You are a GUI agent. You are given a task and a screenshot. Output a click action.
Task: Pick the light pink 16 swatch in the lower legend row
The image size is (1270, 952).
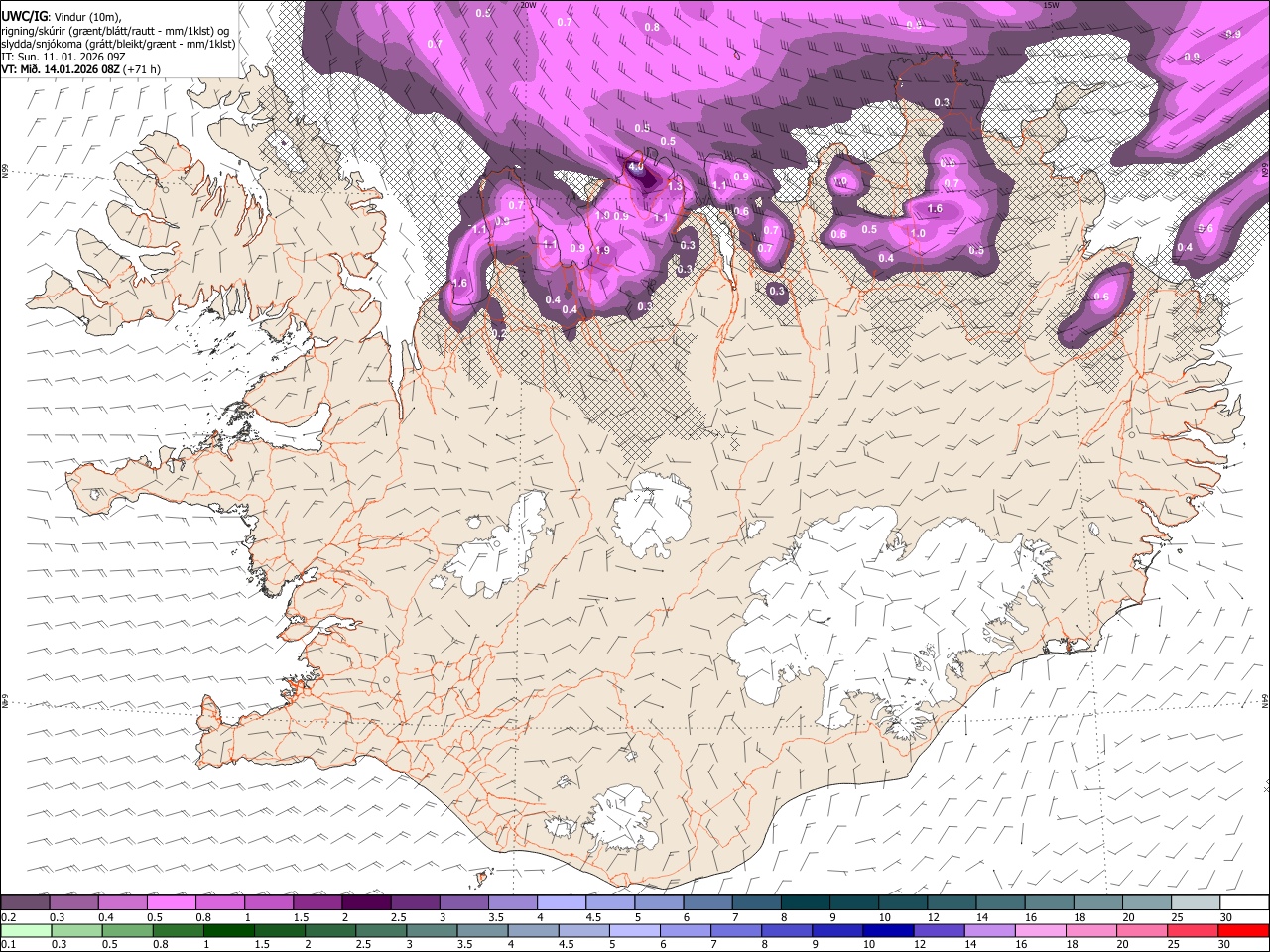tap(1041, 930)
